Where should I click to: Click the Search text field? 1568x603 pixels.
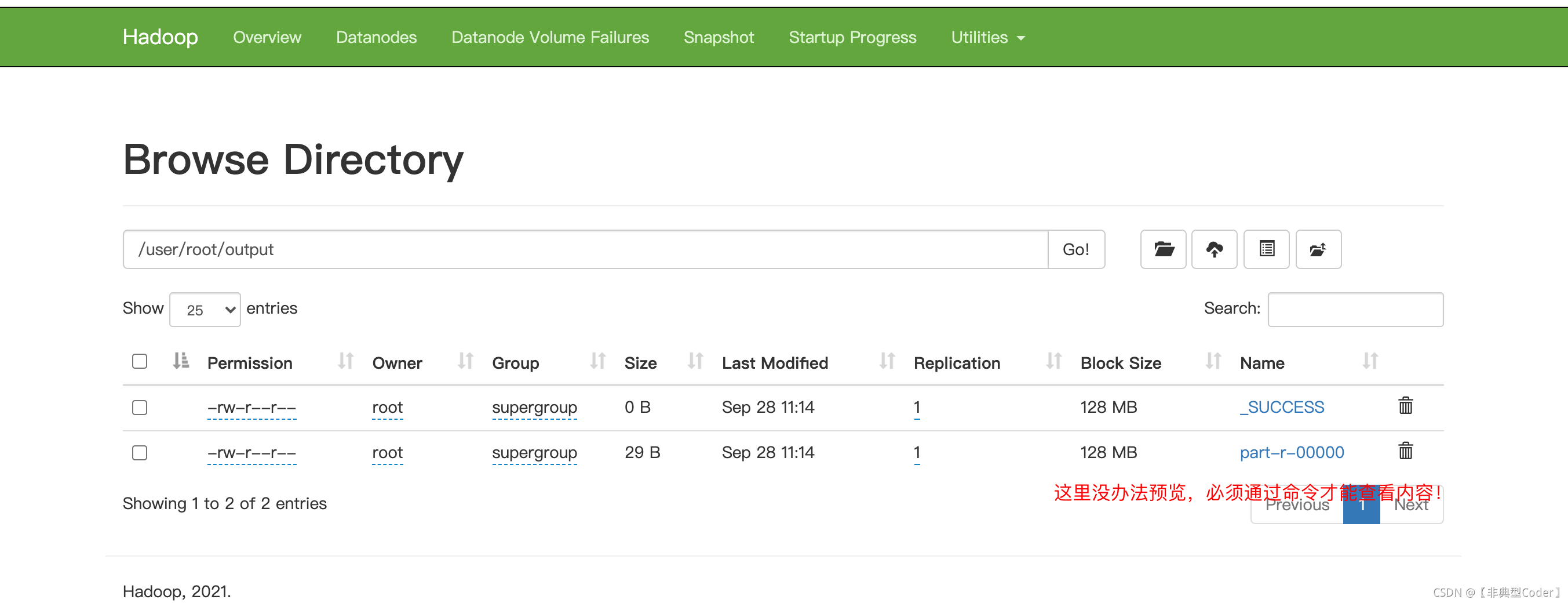[x=1355, y=310]
